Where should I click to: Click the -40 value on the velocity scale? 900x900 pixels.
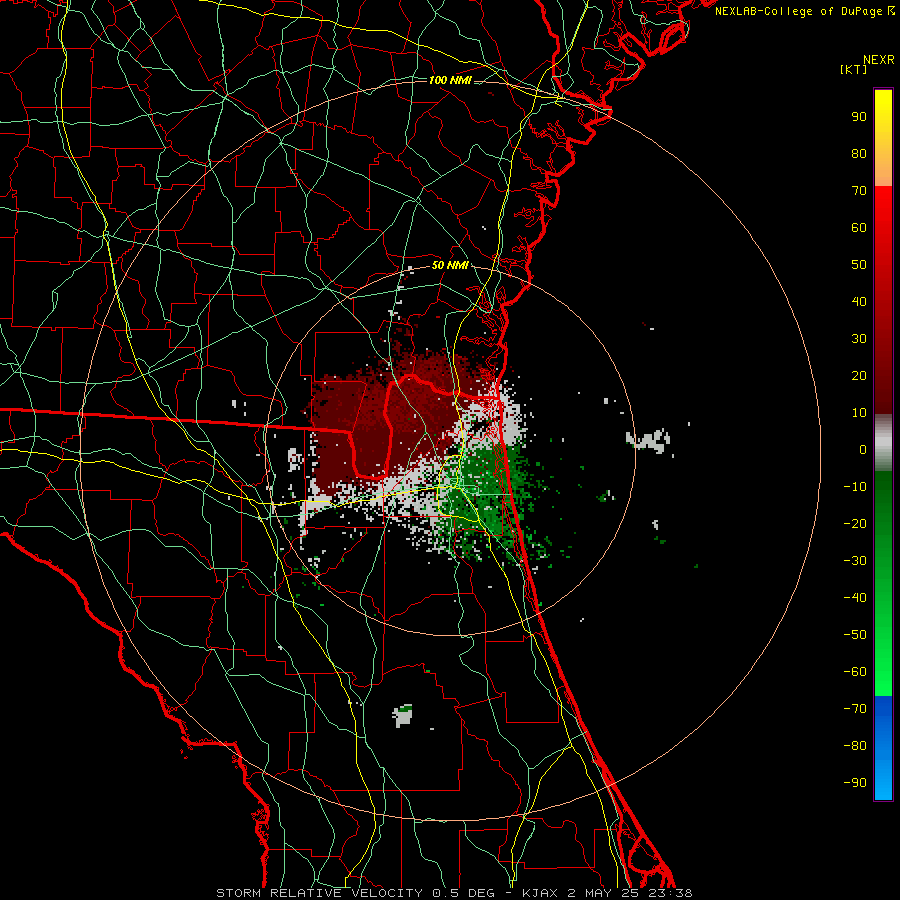[855, 598]
